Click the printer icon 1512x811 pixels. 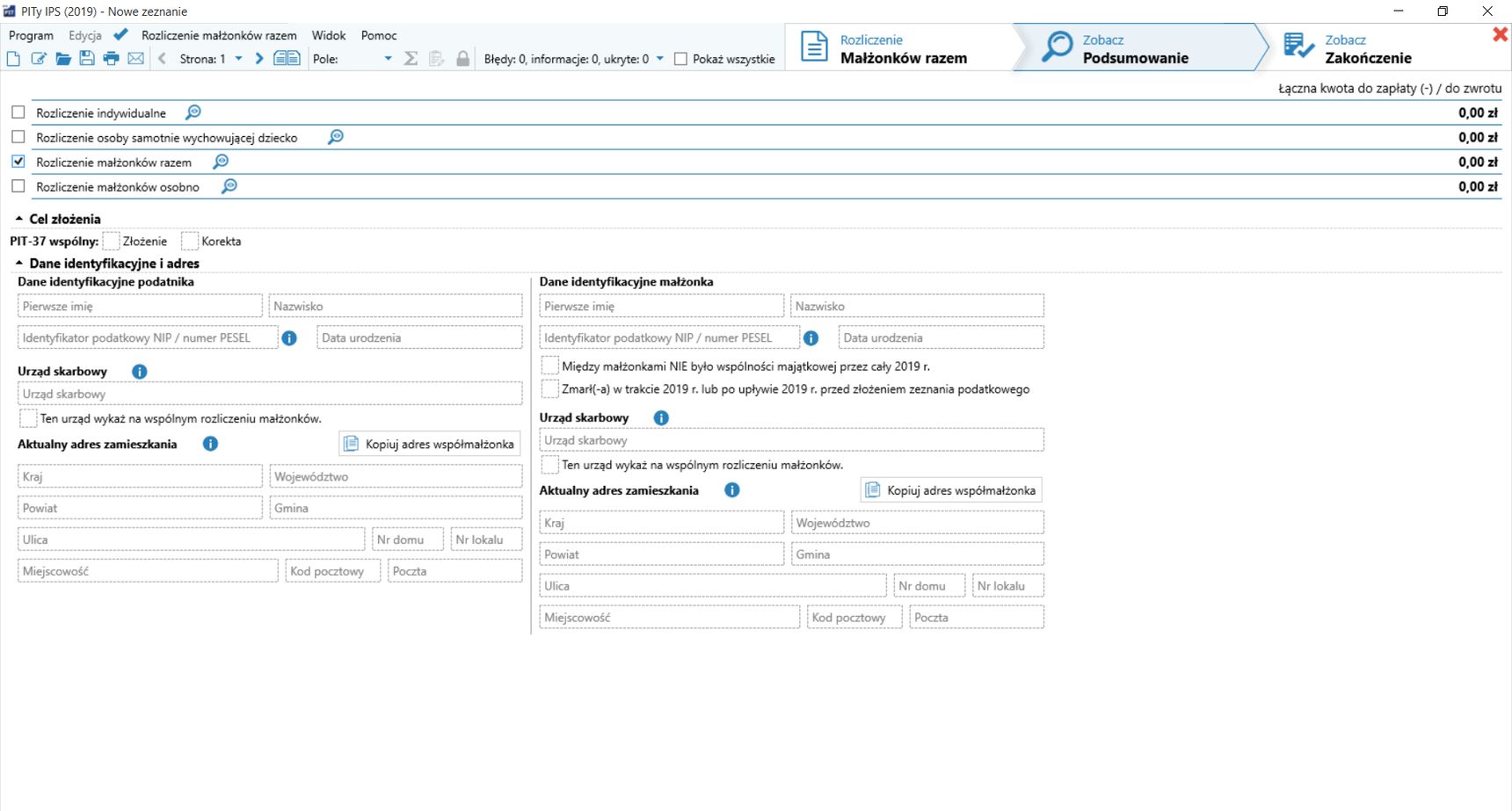[x=111, y=59]
